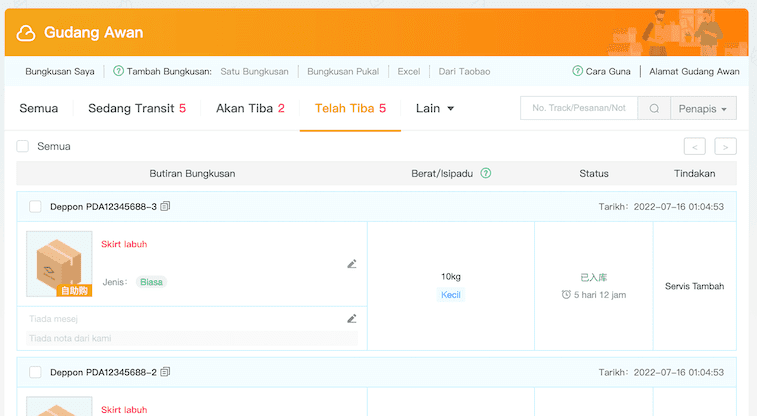Copy tracking number PDA12345688-3
The image size is (757, 416).
[x=165, y=206]
